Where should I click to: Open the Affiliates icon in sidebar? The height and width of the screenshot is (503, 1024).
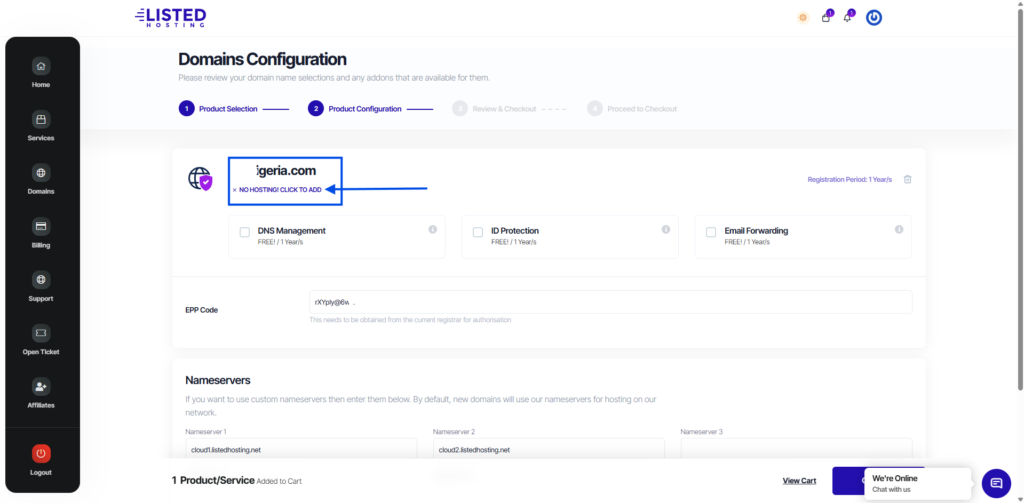pyautogui.click(x=40, y=386)
